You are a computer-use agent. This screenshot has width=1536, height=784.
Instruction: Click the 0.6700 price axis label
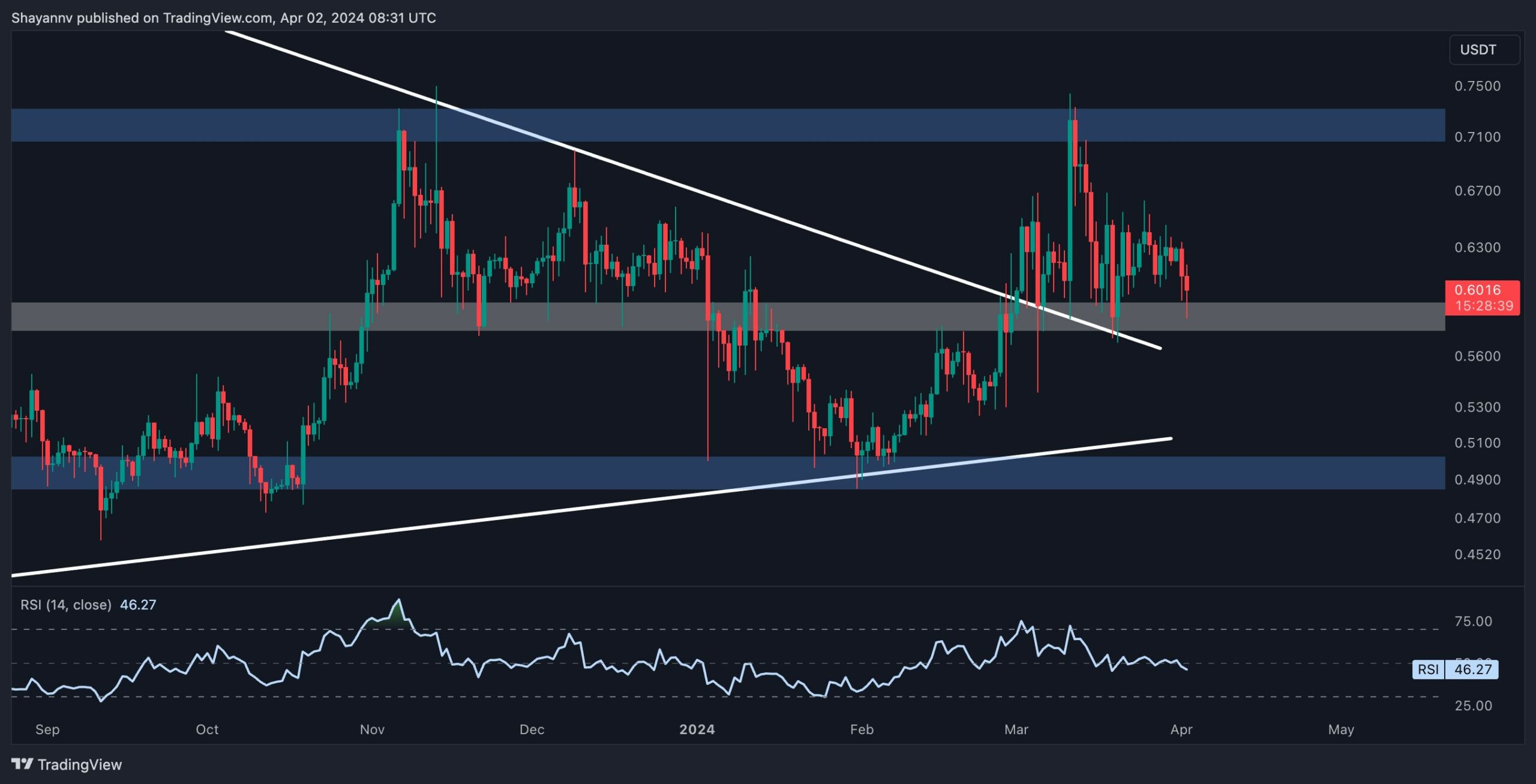click(x=1477, y=191)
